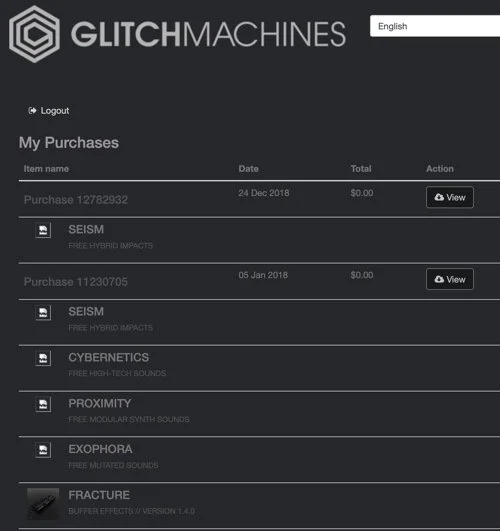This screenshot has width=500, height=531.
Task: Click 'FREE MODULAR SYNTH SOUNDS' subtitle
Action: 129,419
